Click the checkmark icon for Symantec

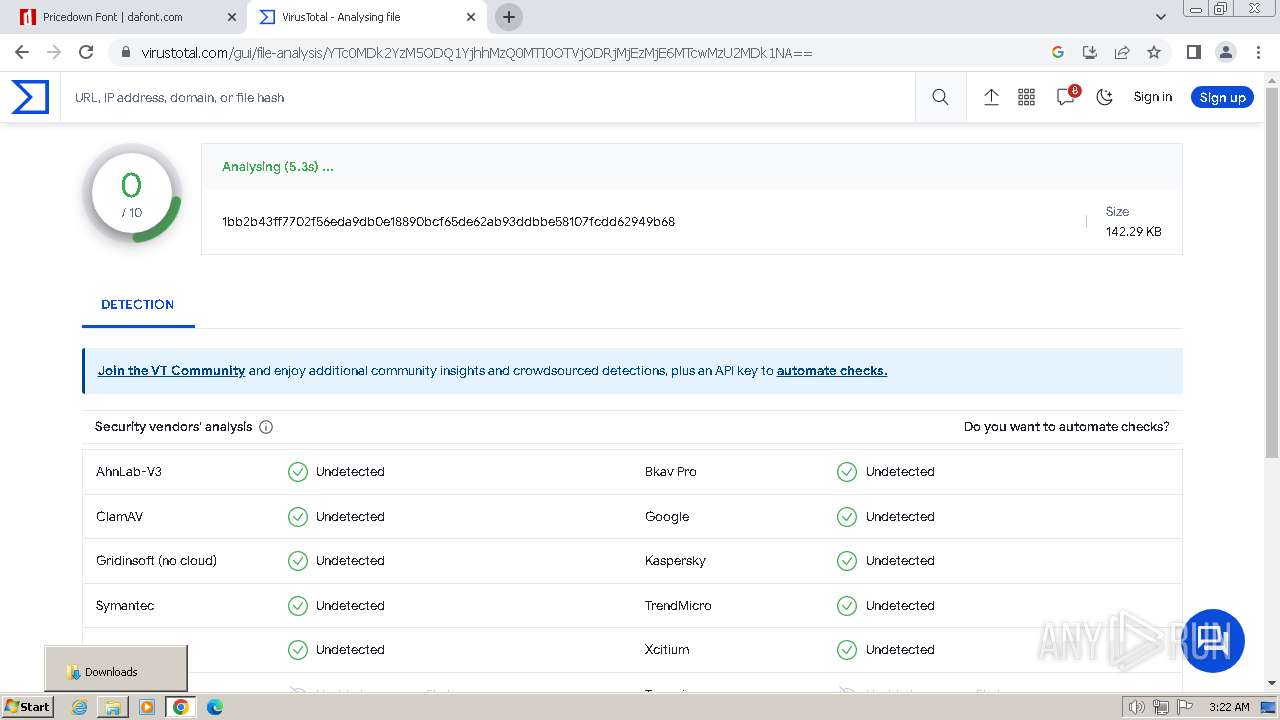pos(298,606)
